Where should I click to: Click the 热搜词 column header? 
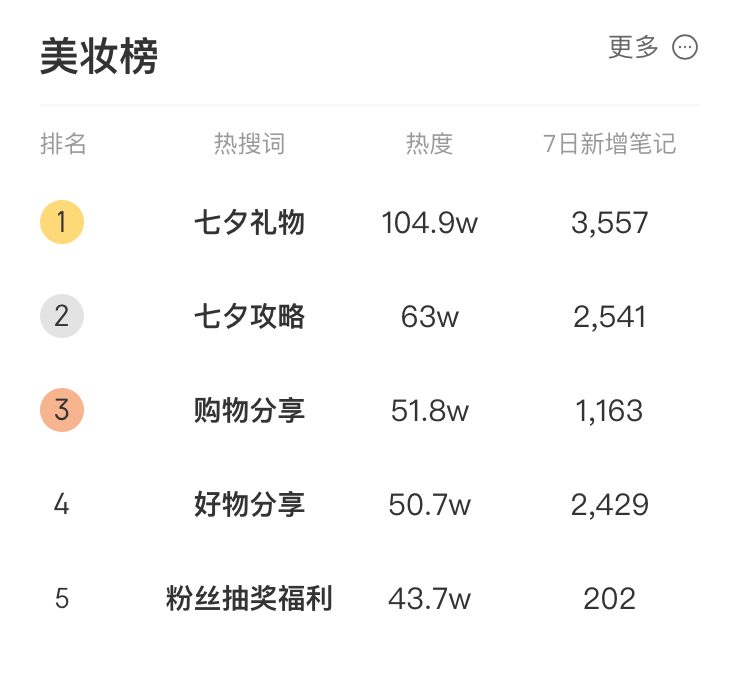(249, 144)
